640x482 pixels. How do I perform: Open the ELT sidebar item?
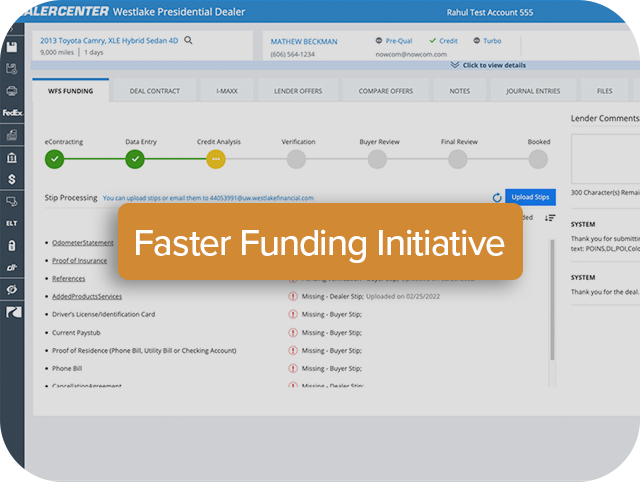click(12, 223)
